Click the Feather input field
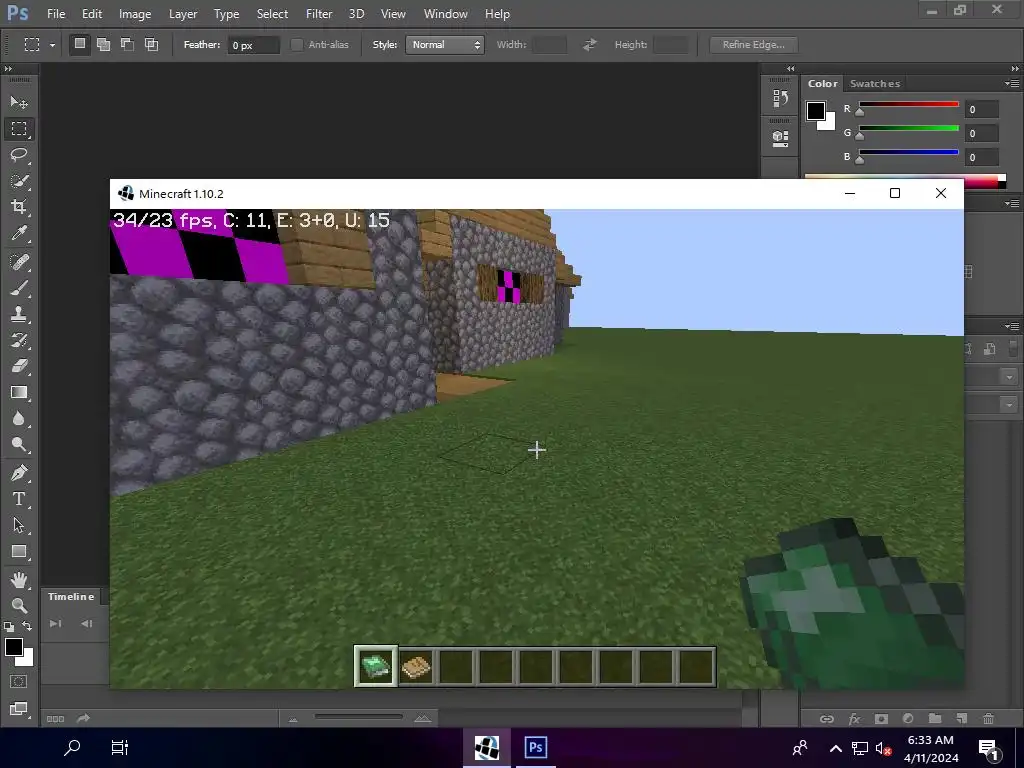The height and width of the screenshot is (768, 1024). (x=253, y=45)
